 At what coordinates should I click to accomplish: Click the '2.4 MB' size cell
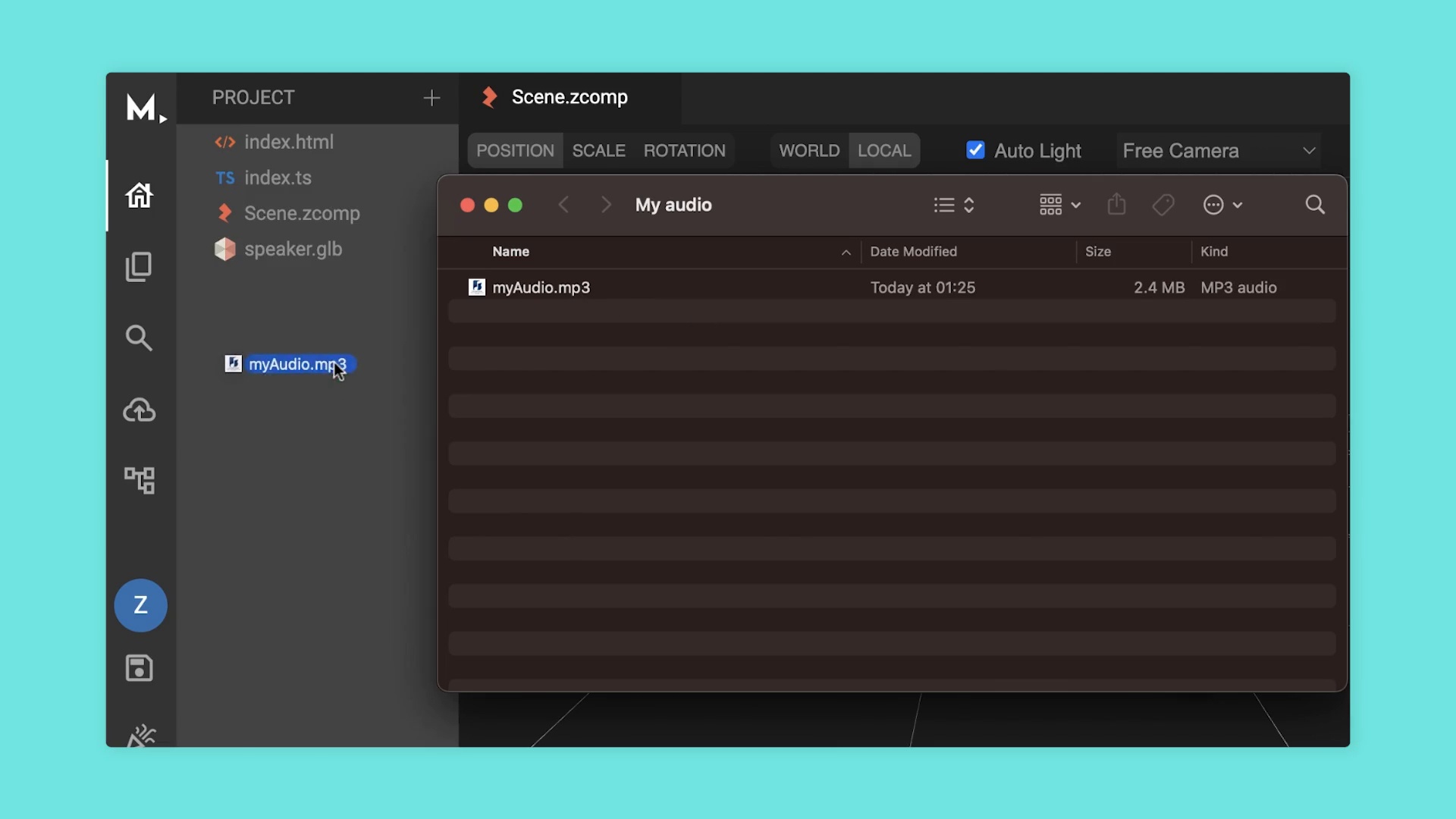[x=1159, y=287]
